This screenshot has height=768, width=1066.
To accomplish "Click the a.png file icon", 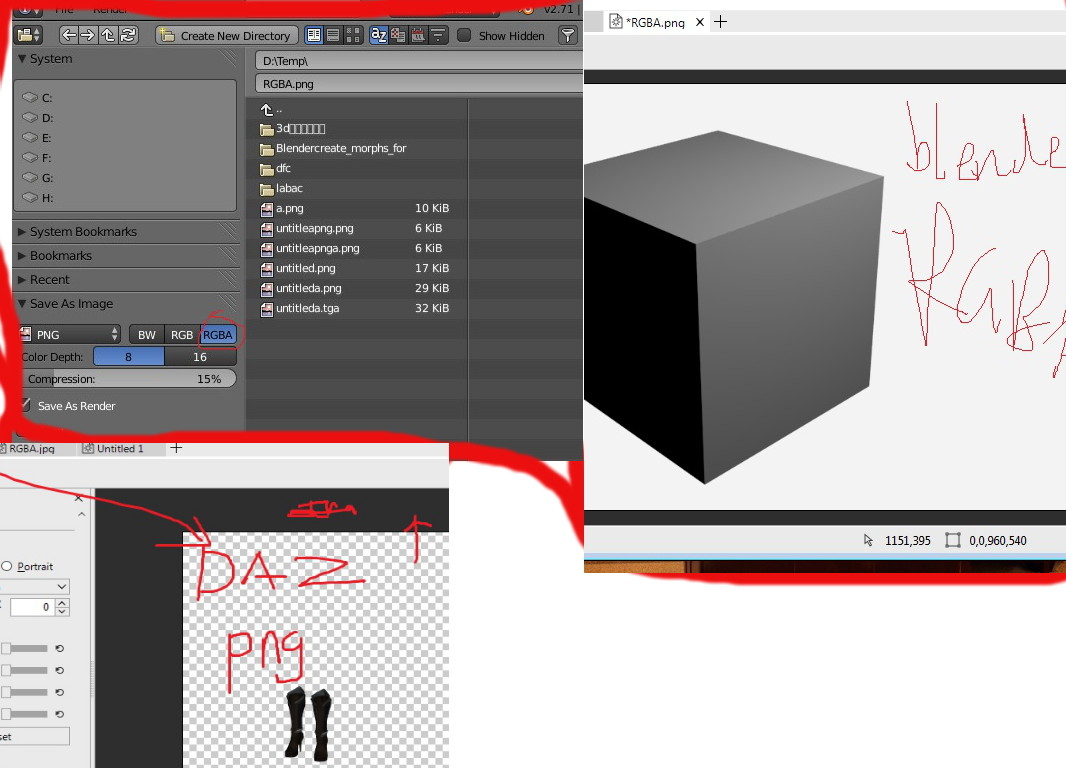I will pos(266,209).
